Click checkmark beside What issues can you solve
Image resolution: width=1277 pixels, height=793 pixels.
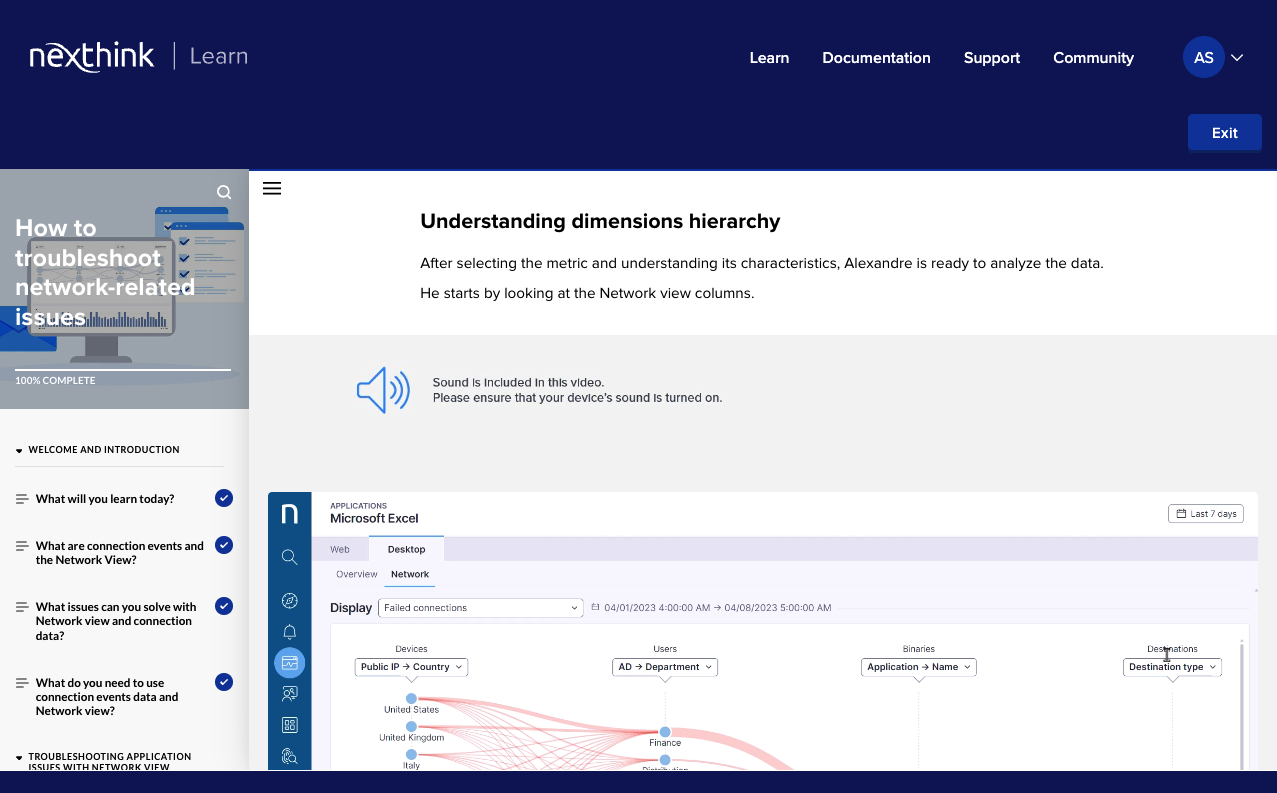click(x=224, y=606)
